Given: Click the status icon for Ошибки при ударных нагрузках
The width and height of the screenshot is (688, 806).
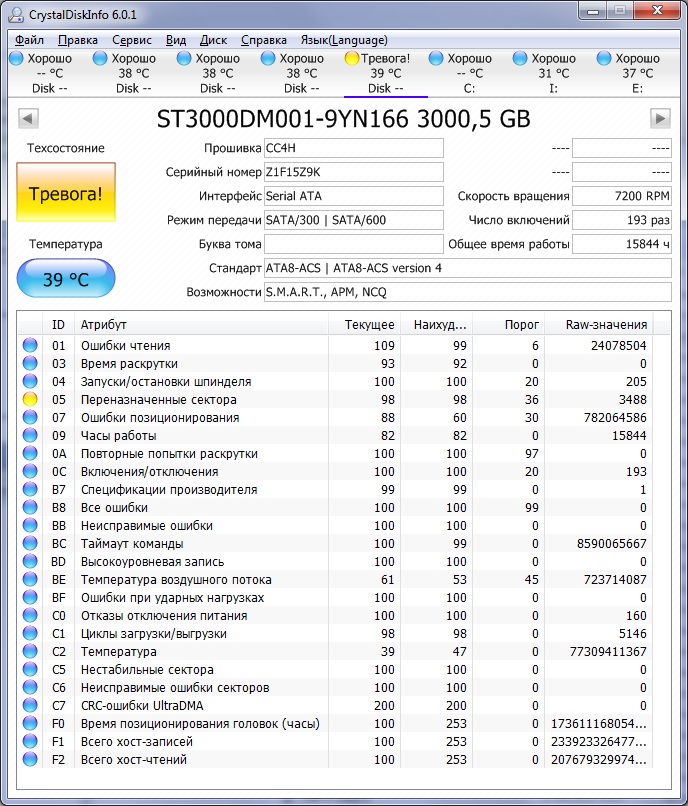Looking at the screenshot, I should tap(30, 597).
